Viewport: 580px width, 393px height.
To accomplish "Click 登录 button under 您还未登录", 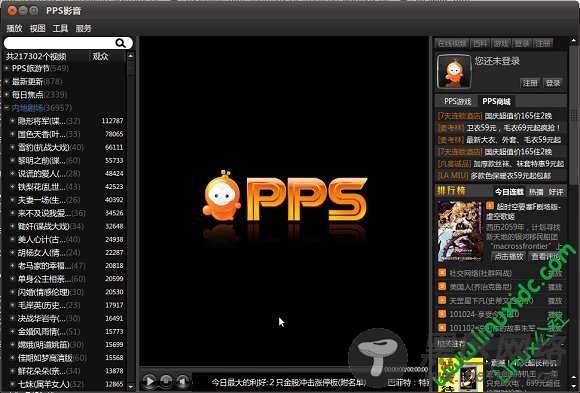I will click(x=553, y=83).
